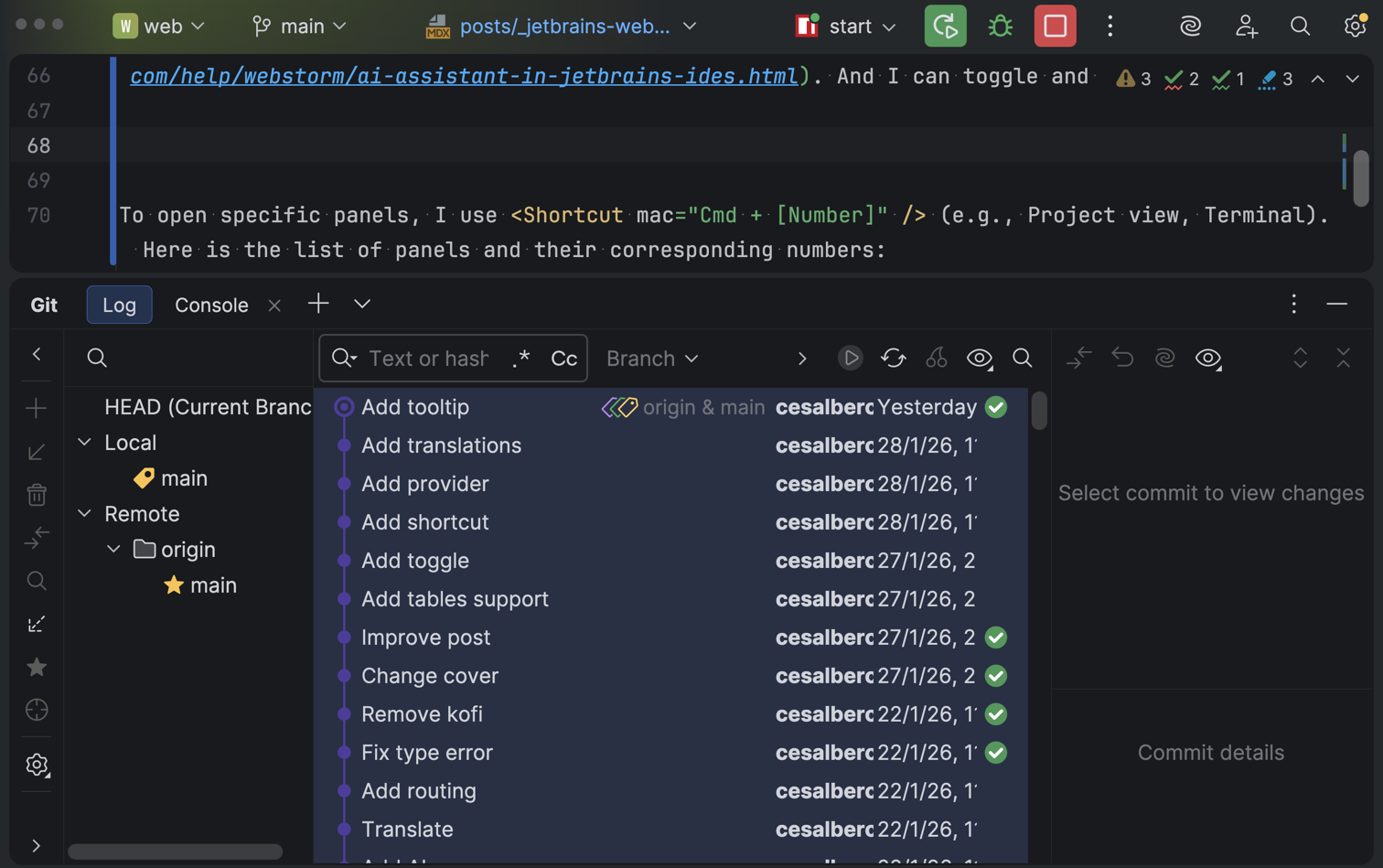Add a new Git tab with the plus button
1383x868 pixels.
[x=316, y=305]
